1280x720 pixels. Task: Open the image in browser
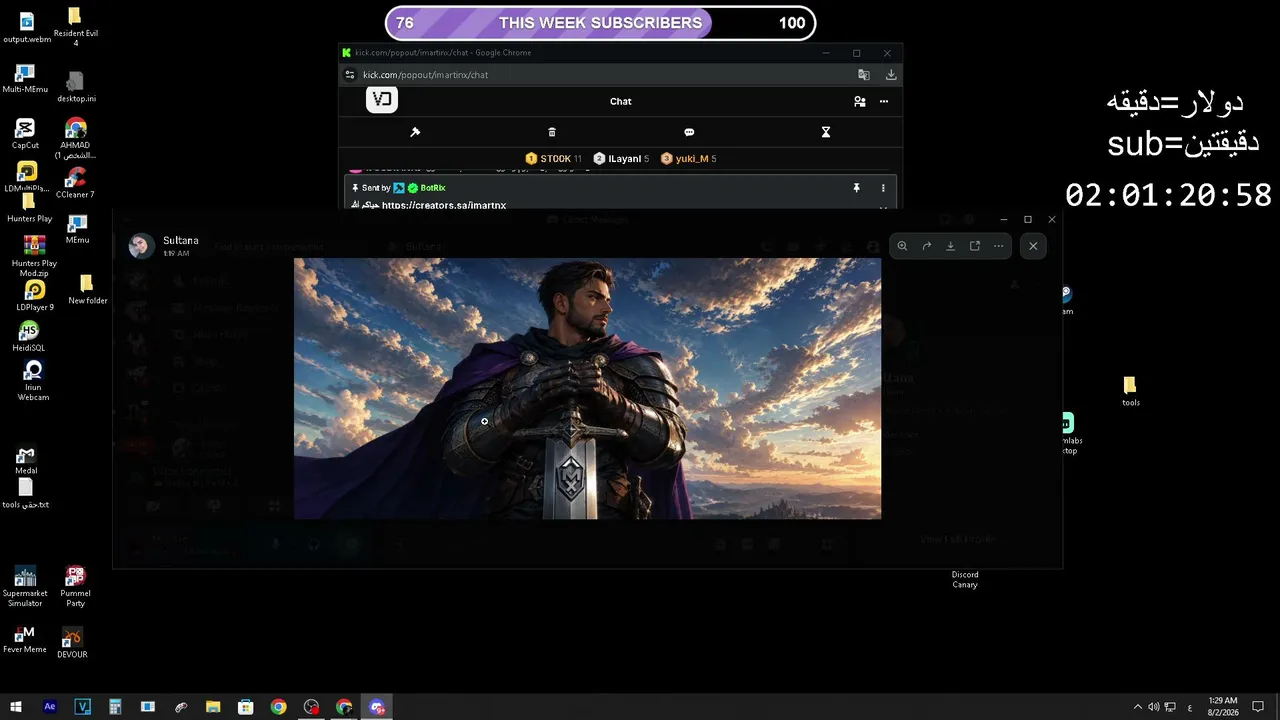point(974,246)
